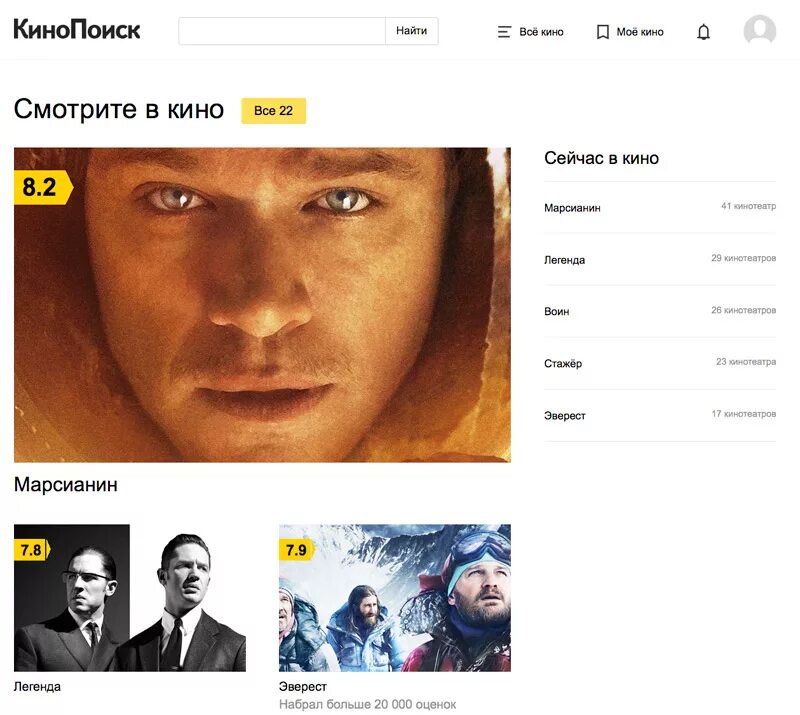Click the Сейчас в кино heading
Screen dimensions: 800x715
tap(602, 158)
